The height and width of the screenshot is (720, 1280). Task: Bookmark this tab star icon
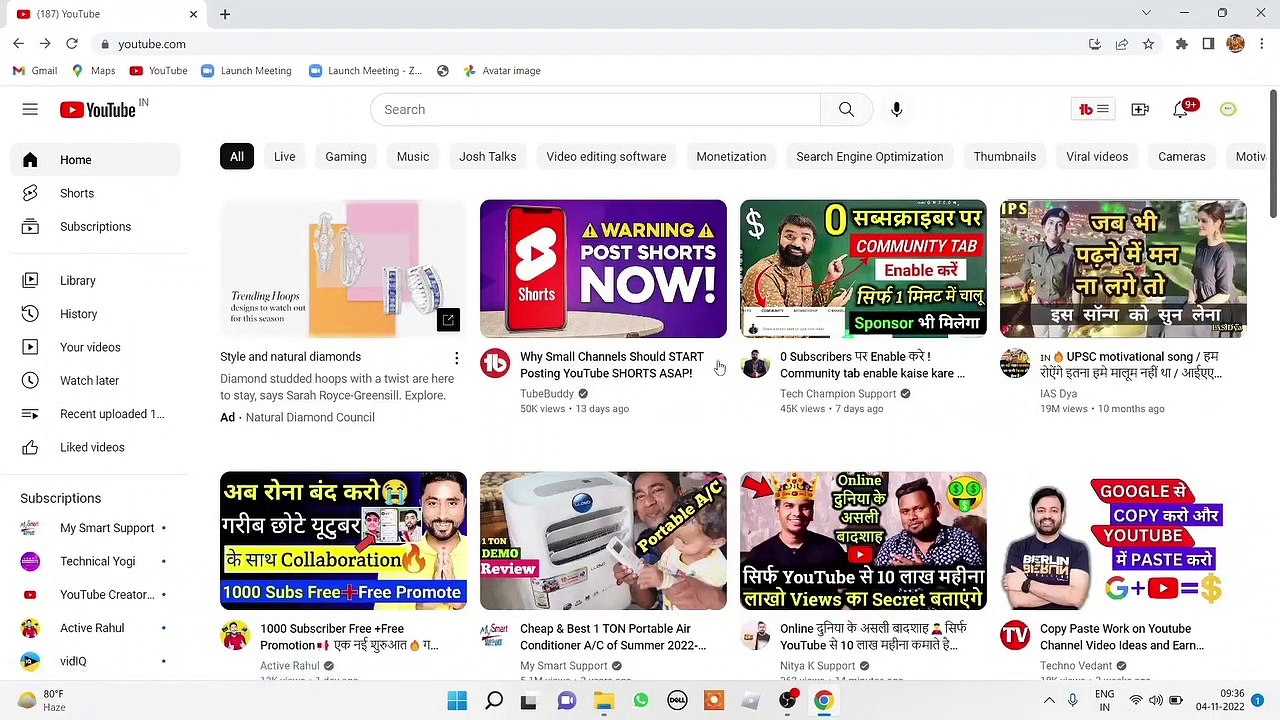tap(1148, 44)
